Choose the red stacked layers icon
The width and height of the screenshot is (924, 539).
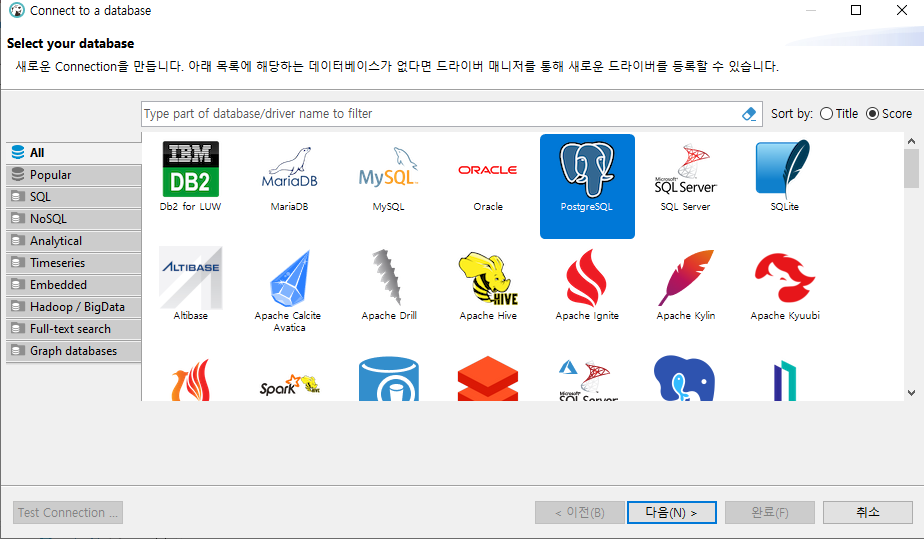[x=488, y=379]
